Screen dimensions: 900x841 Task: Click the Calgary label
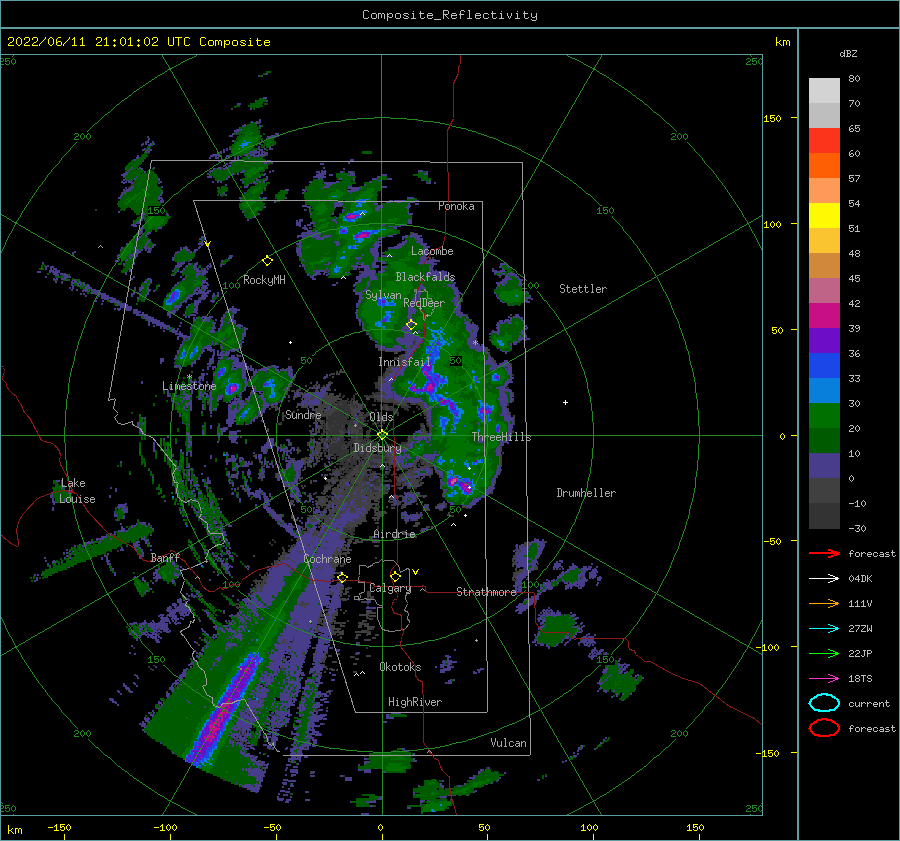pyautogui.click(x=390, y=588)
